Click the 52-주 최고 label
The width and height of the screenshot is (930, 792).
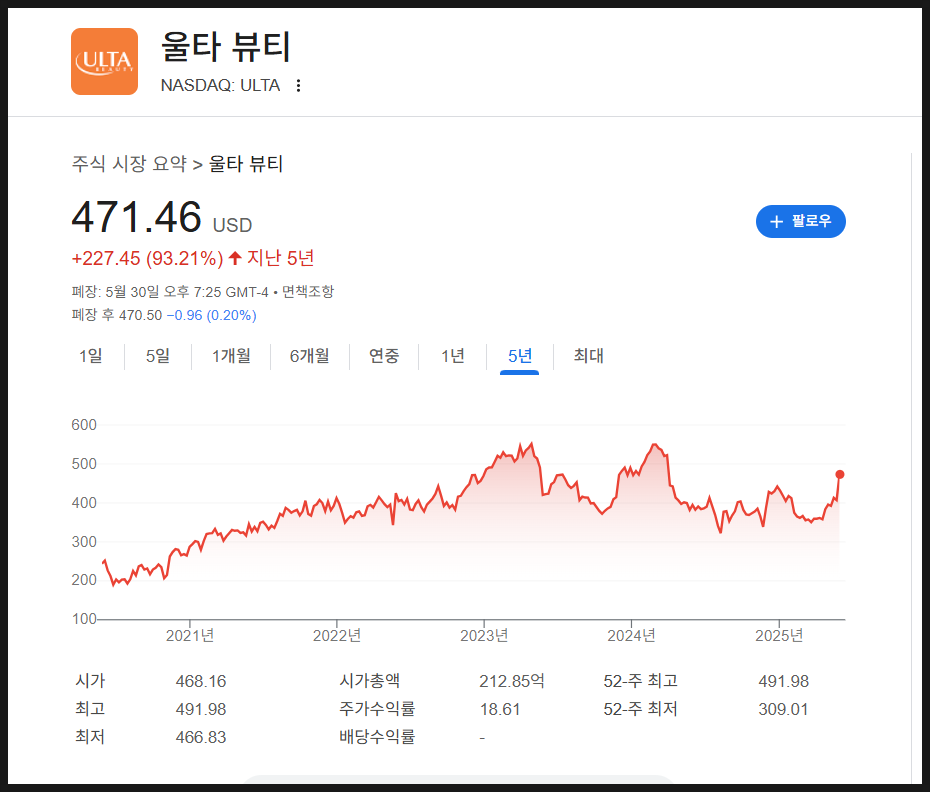coord(641,680)
